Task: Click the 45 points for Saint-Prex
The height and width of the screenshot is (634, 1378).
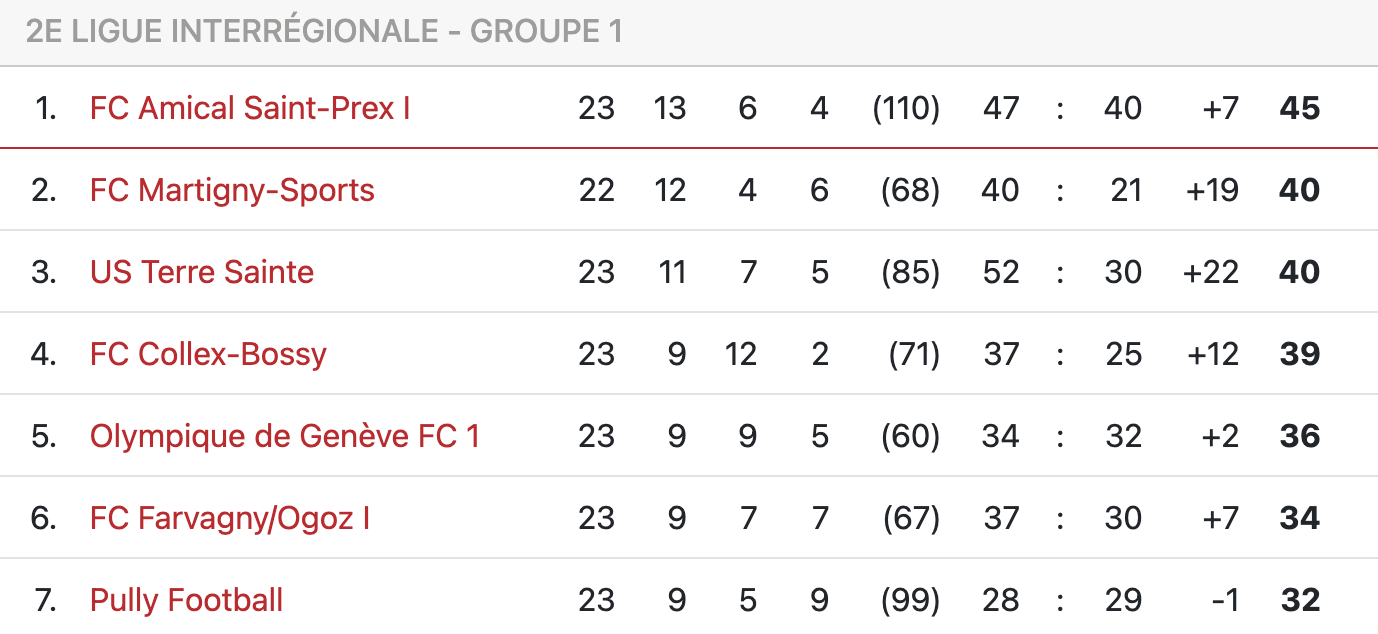Action: pos(1300,108)
